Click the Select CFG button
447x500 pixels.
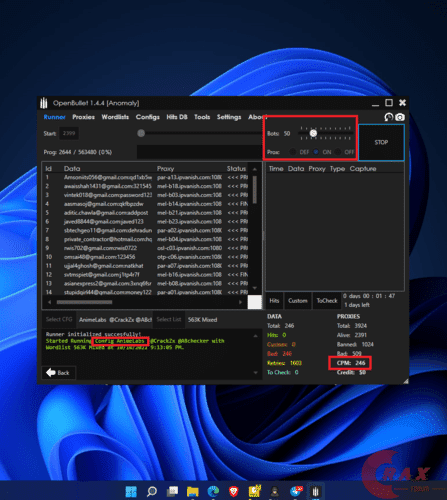tap(59, 319)
